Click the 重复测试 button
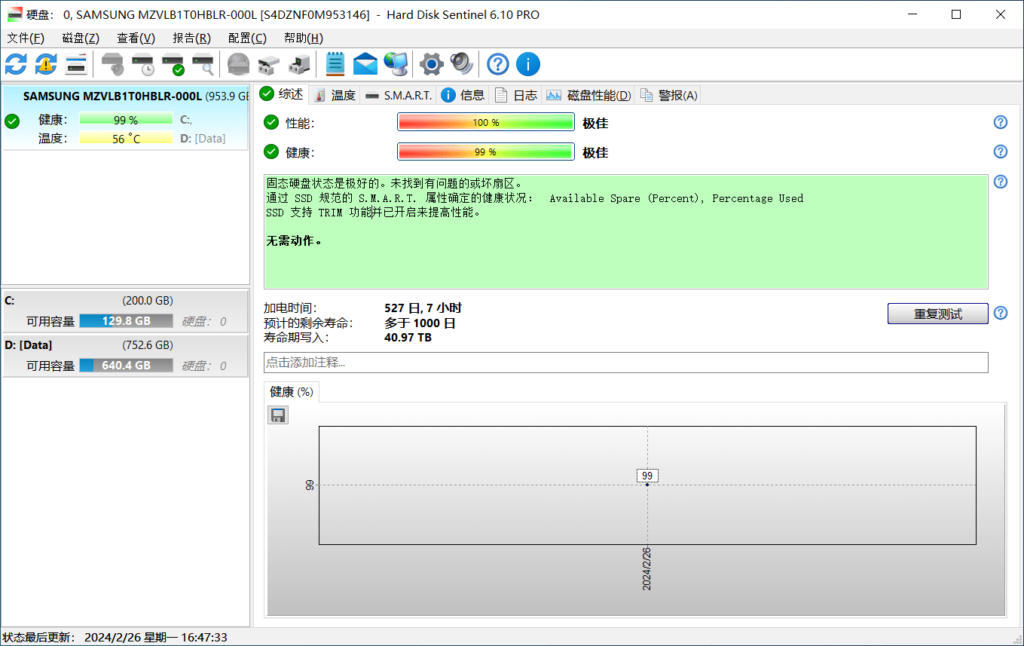1024x646 pixels. [938, 314]
